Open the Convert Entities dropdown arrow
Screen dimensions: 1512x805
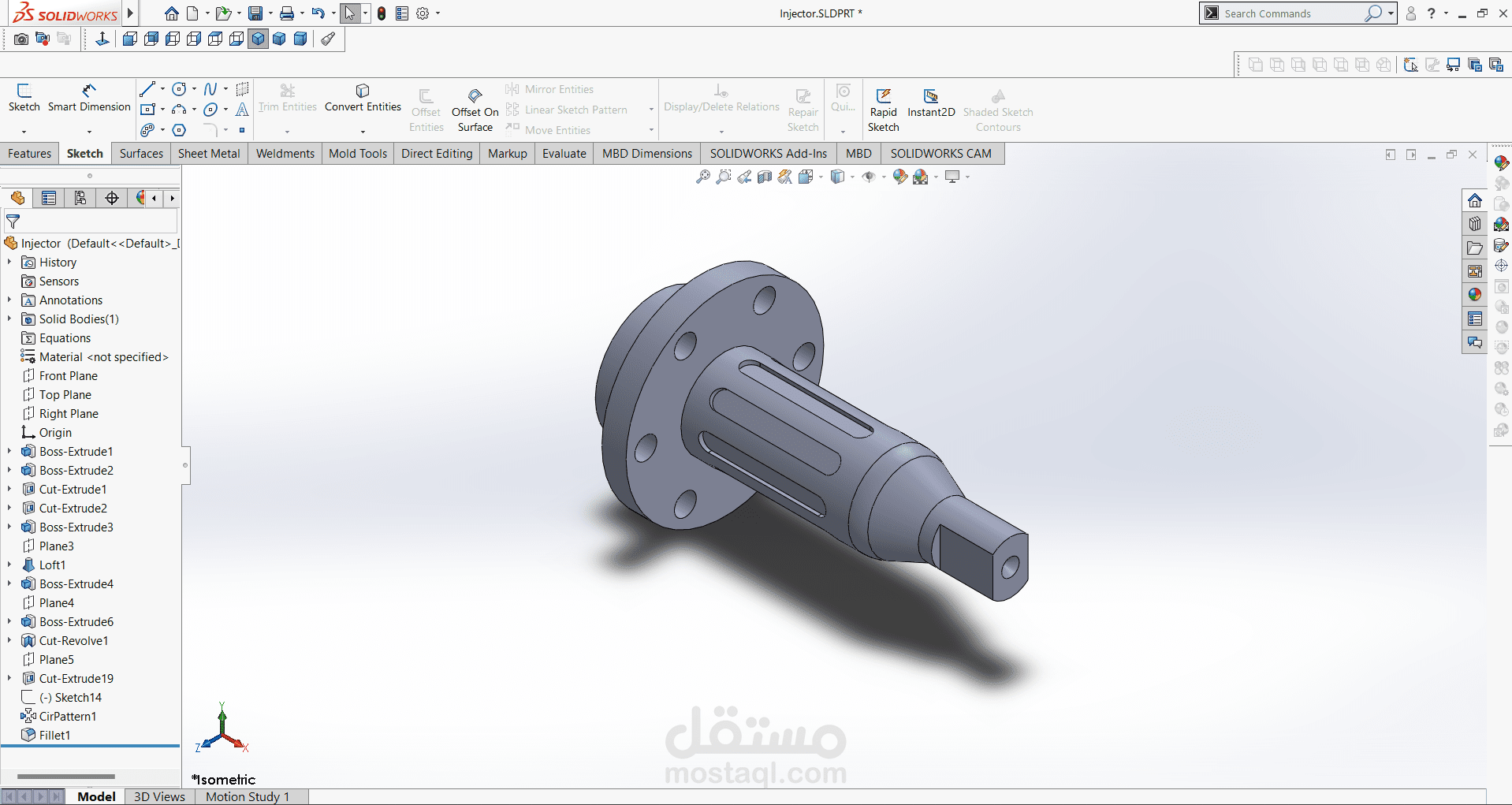pos(363,132)
